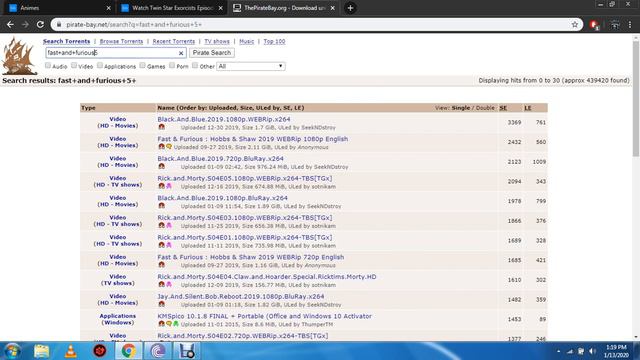Open Chrome three-dot menu
640x360 pixels.
click(x=630, y=24)
